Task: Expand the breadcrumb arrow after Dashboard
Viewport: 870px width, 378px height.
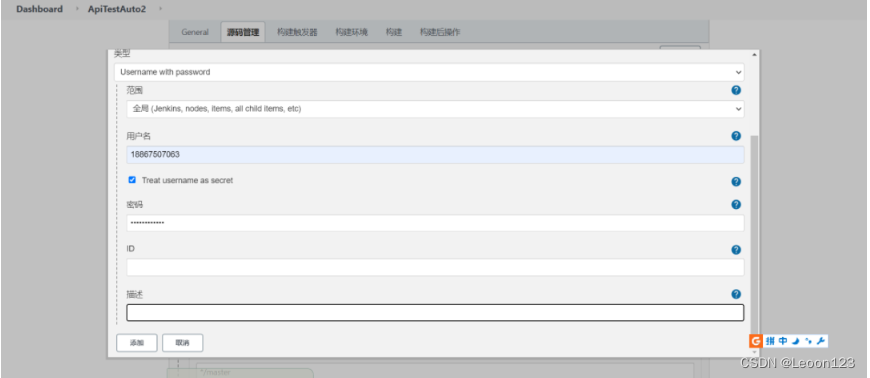Action: [x=77, y=9]
